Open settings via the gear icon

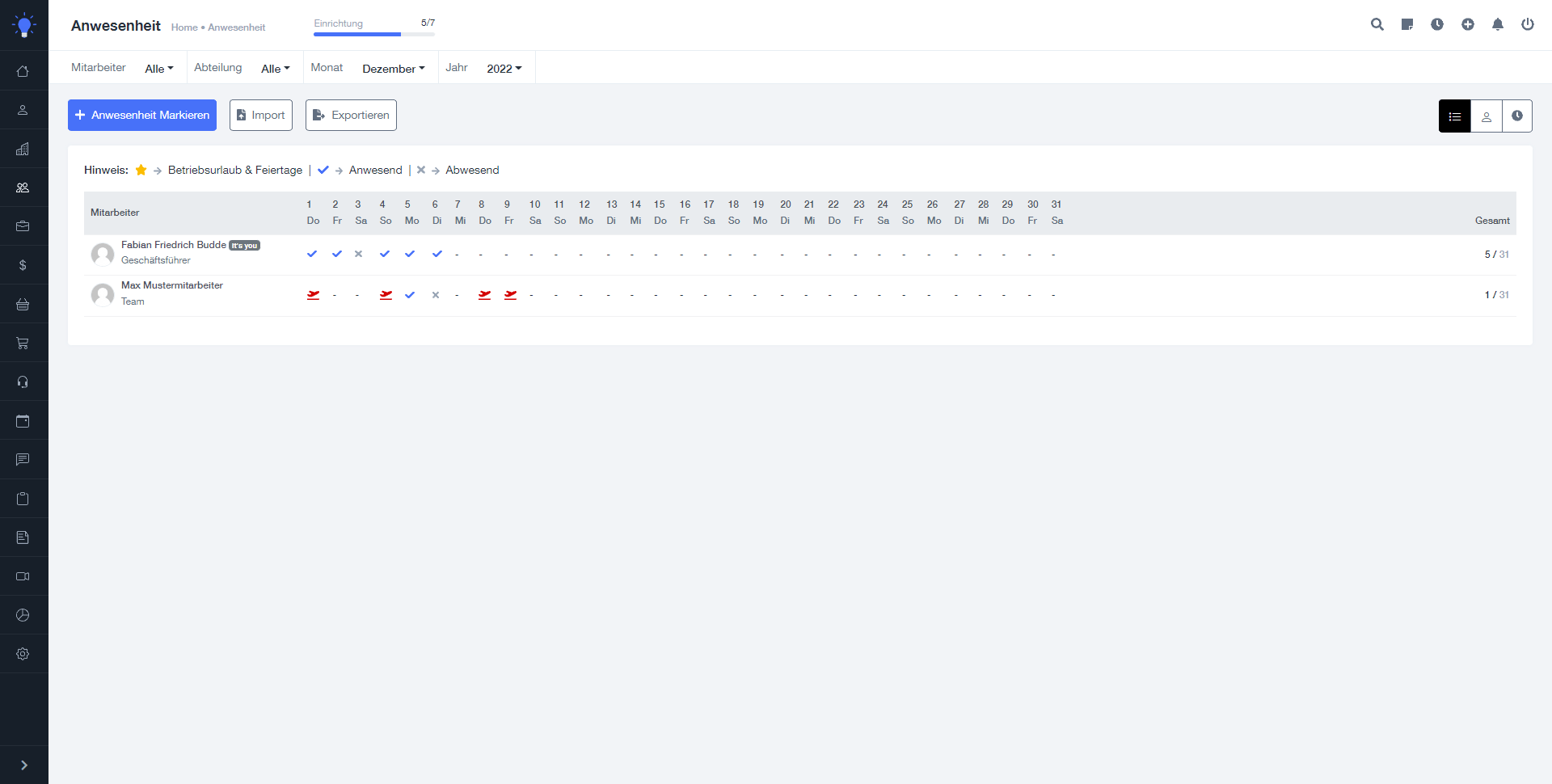(23, 654)
